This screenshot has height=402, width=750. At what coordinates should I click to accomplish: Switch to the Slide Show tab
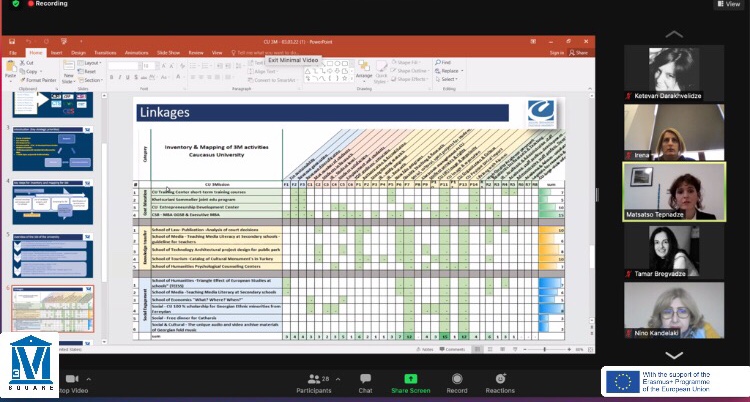[x=168, y=53]
